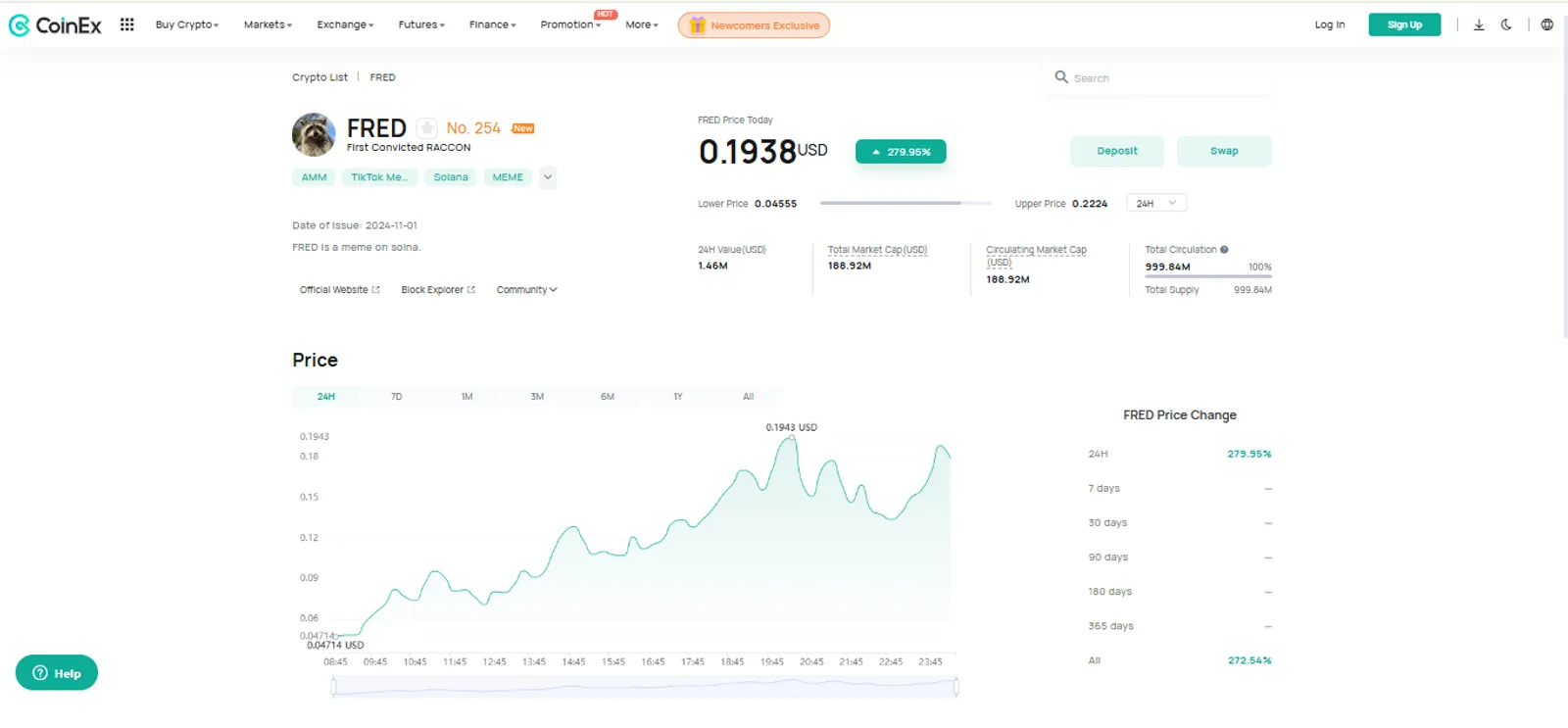Viewport: 1568px width, 728px height.
Task: Select the 24H chart tab
Action: 326,397
